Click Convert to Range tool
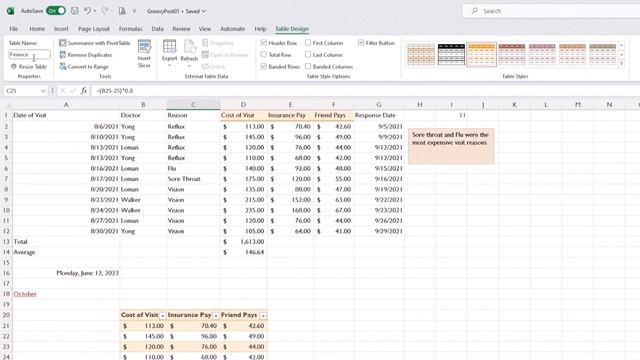Viewport: 640px width, 360px height. (x=84, y=67)
